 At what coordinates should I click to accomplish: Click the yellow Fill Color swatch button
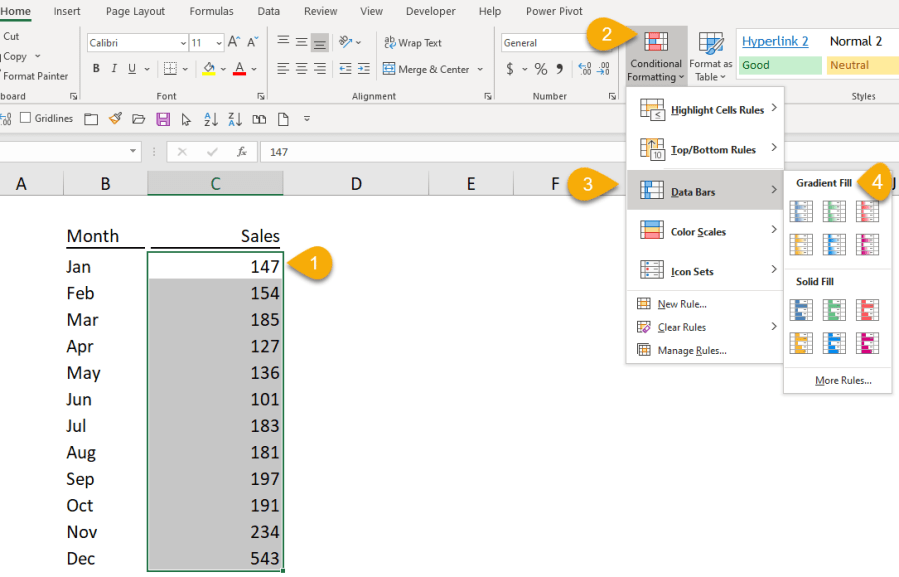pyautogui.click(x=208, y=69)
